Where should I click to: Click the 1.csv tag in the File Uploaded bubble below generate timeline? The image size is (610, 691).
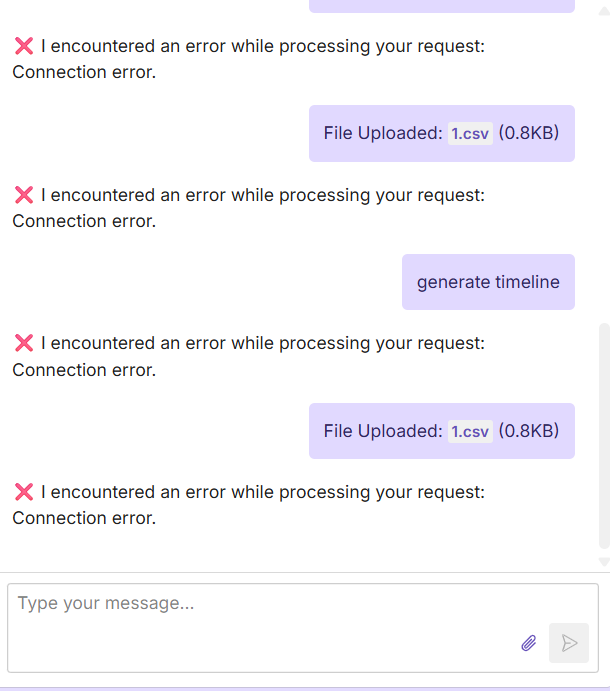click(470, 431)
